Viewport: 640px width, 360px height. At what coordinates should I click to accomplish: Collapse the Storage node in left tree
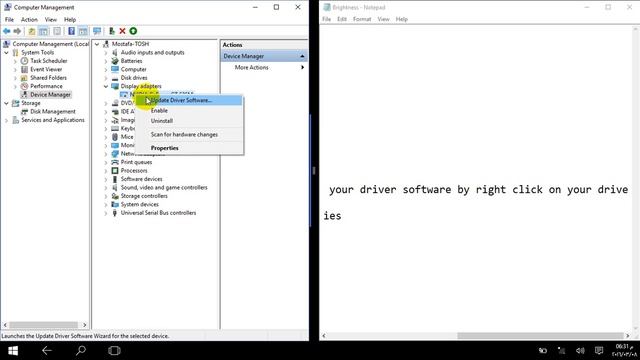(x=7, y=103)
